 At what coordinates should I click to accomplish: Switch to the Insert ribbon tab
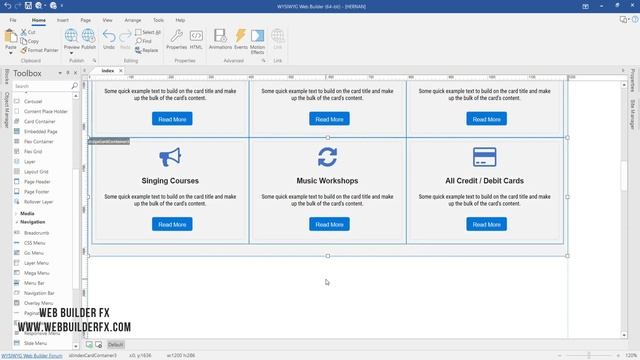pyautogui.click(x=62, y=20)
